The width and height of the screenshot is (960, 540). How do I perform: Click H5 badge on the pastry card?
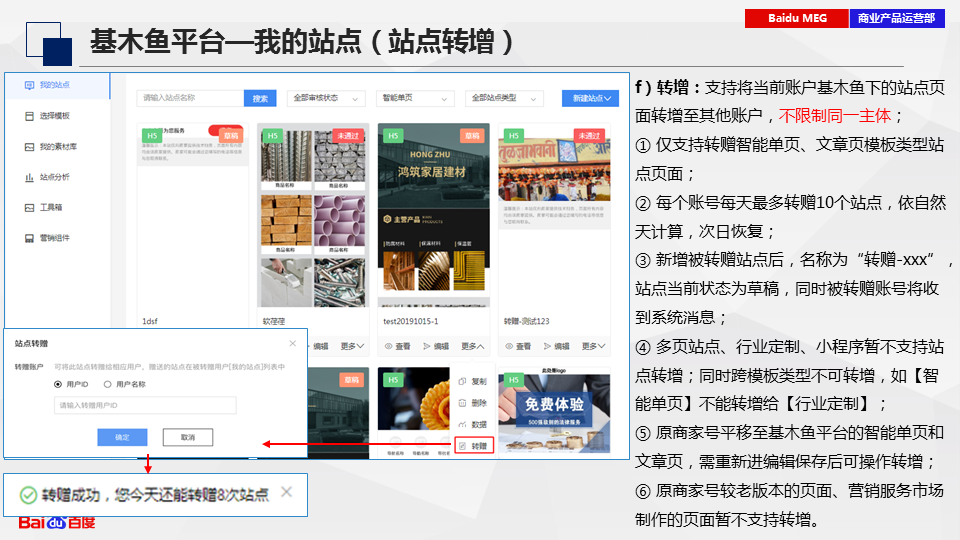(x=392, y=380)
